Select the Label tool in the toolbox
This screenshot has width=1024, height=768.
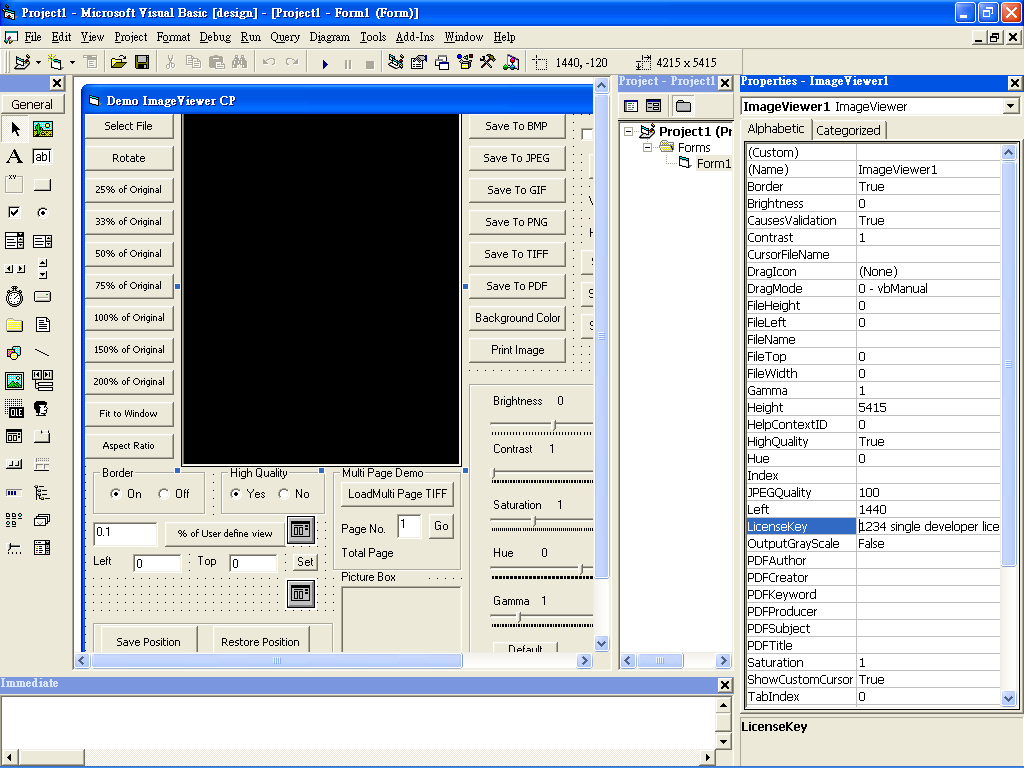click(14, 157)
